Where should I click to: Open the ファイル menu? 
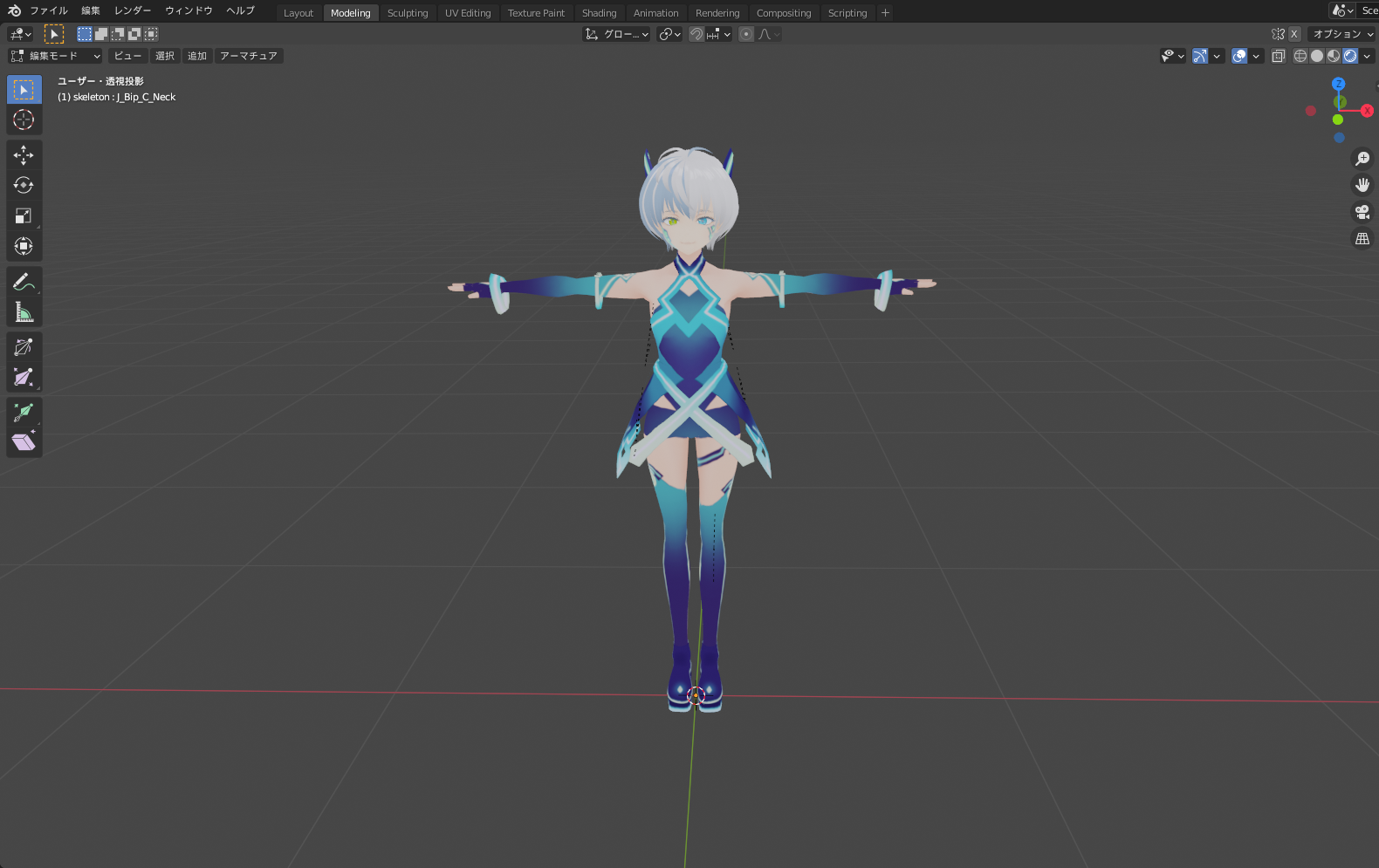(49, 10)
